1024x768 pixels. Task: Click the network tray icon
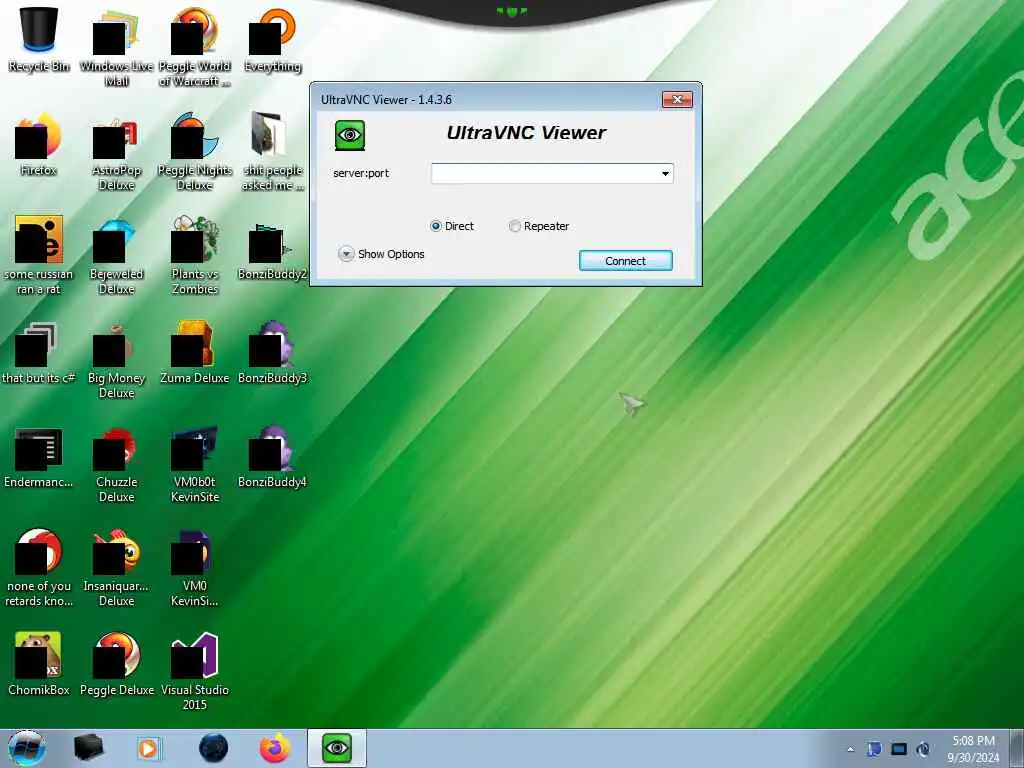pos(899,749)
